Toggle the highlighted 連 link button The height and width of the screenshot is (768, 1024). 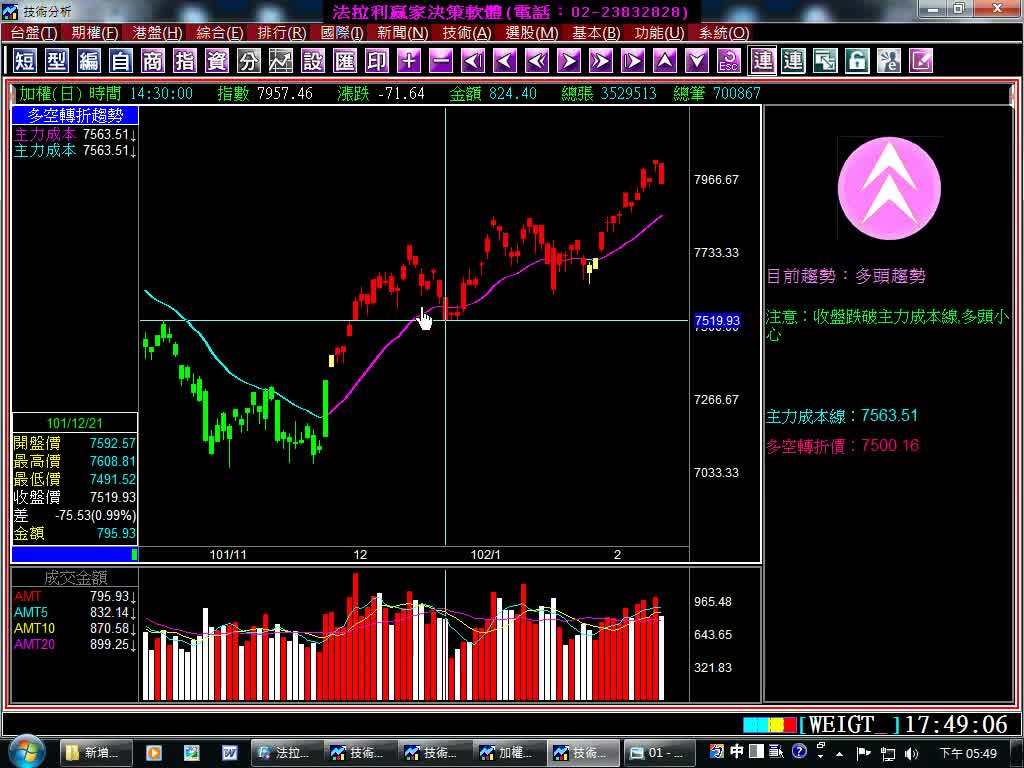click(x=763, y=61)
